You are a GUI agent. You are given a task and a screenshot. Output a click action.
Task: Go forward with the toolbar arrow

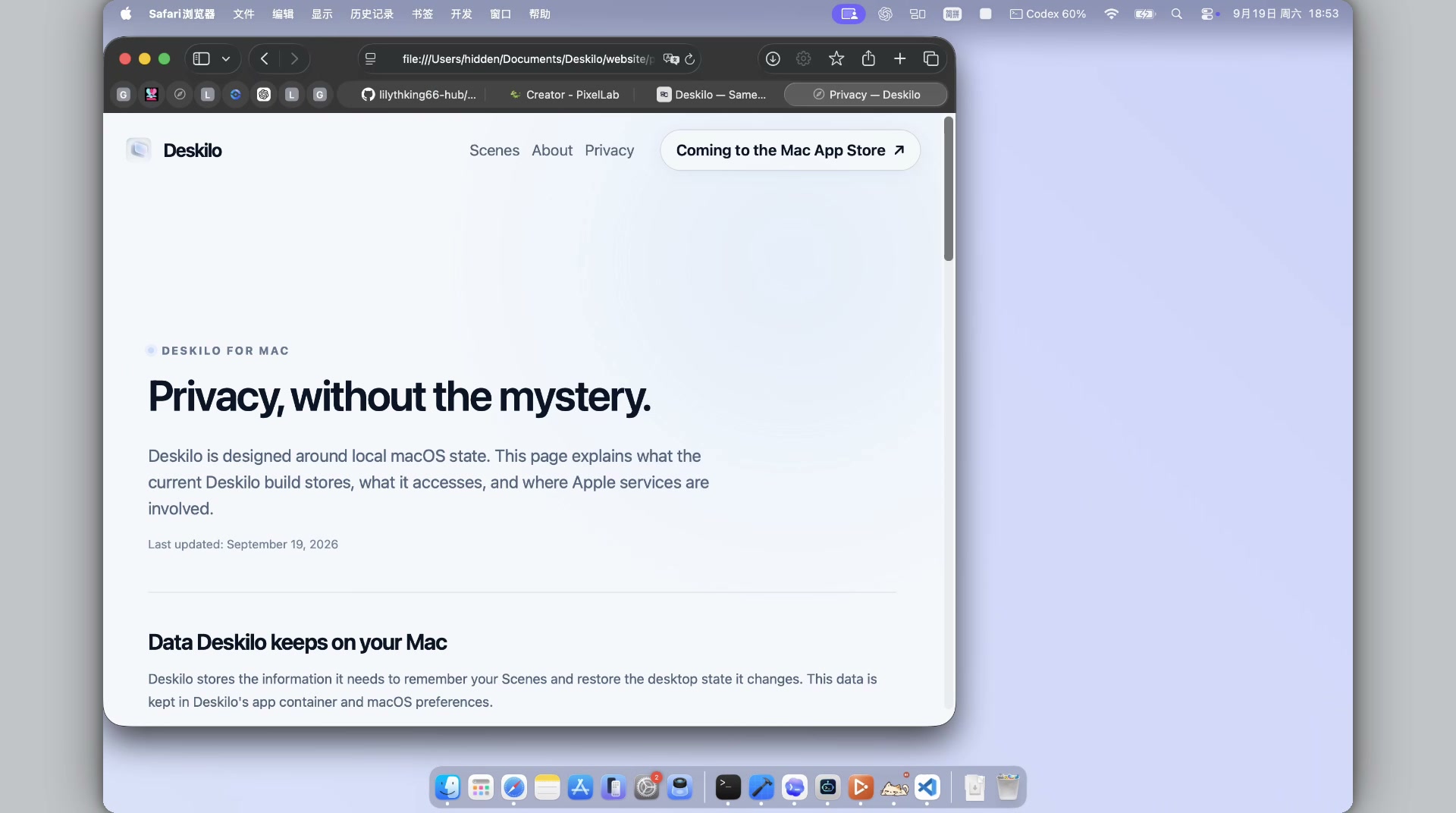294,58
